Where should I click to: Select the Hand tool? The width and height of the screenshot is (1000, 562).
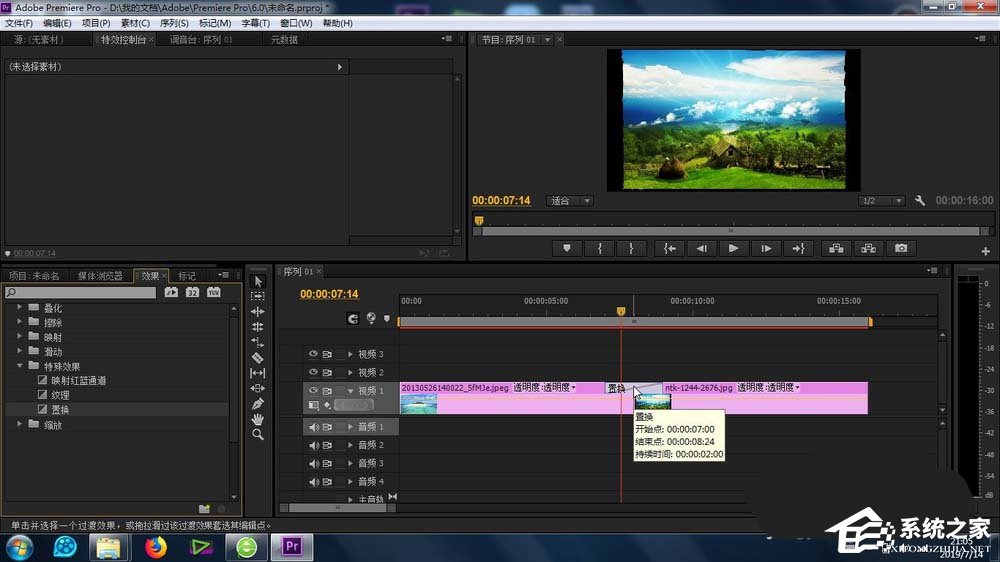click(258, 419)
